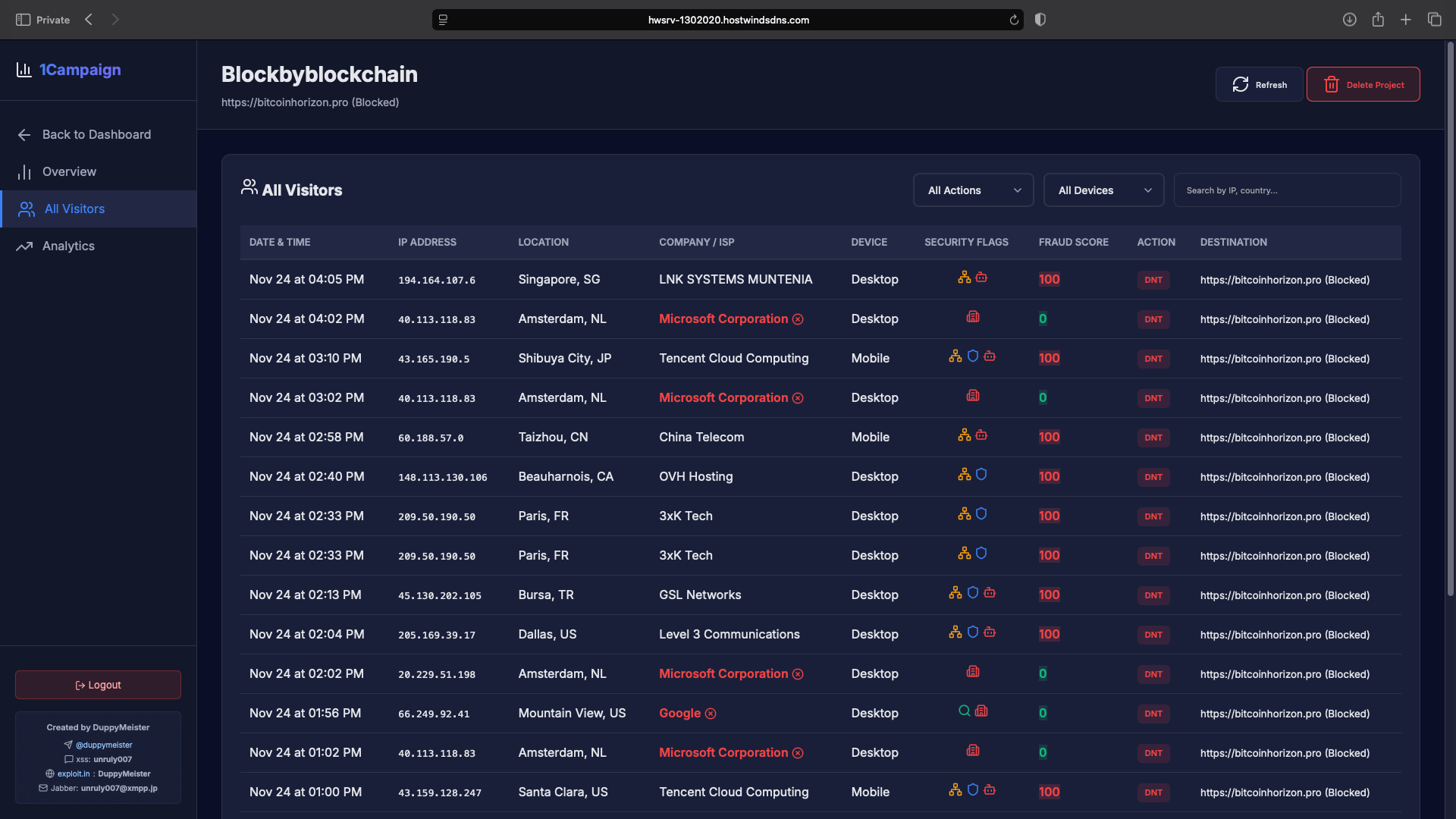Open a new browser tab with plus
This screenshot has height=819, width=1456.
pos(1405,20)
